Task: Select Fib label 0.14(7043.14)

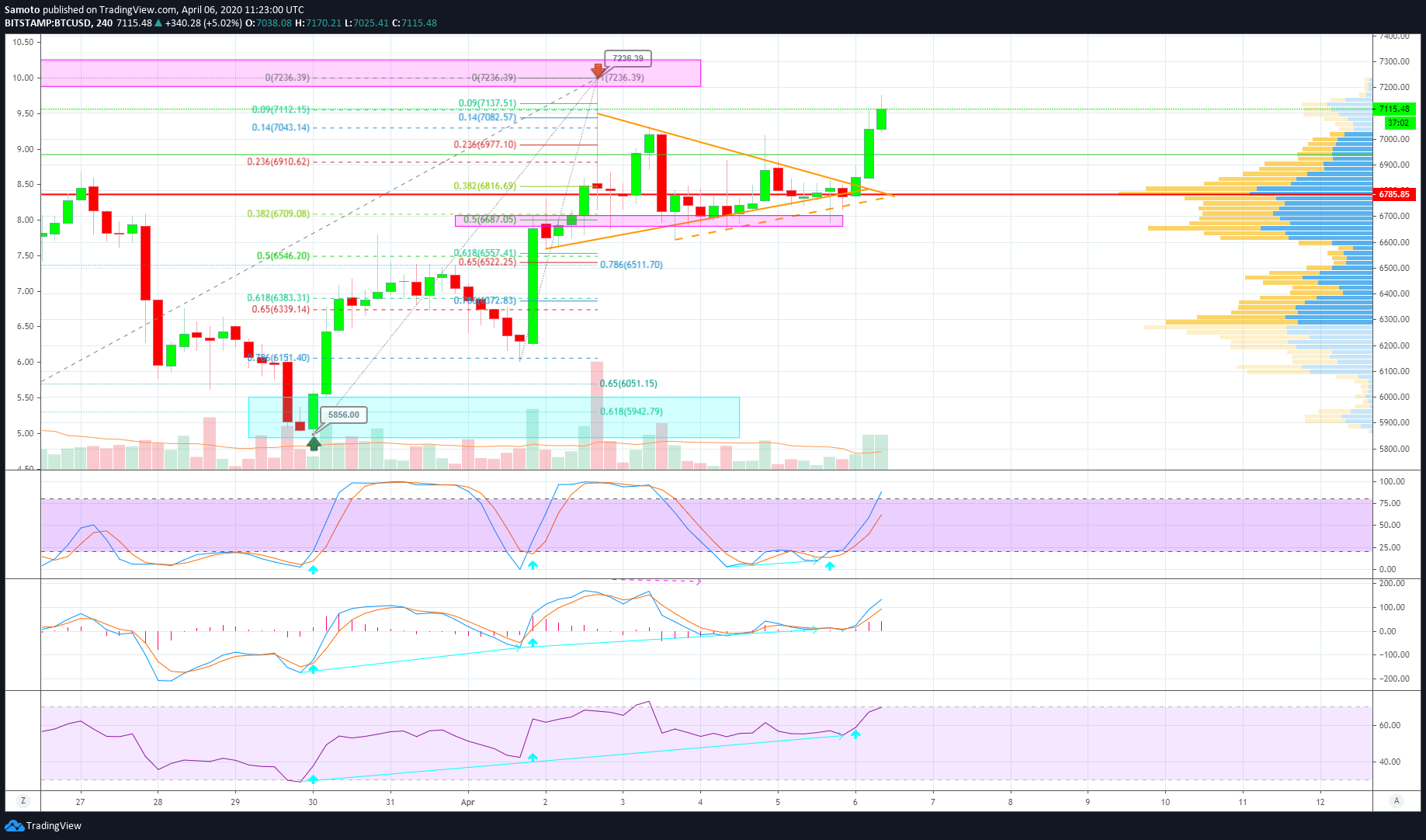Action: coord(281,127)
